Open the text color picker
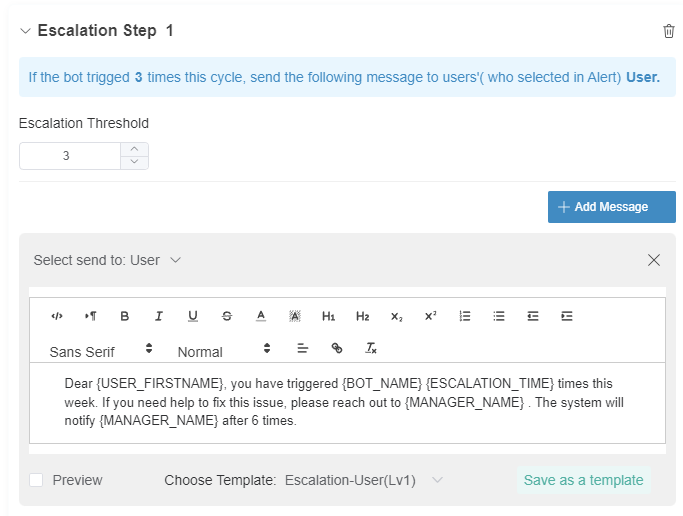 click(x=261, y=316)
